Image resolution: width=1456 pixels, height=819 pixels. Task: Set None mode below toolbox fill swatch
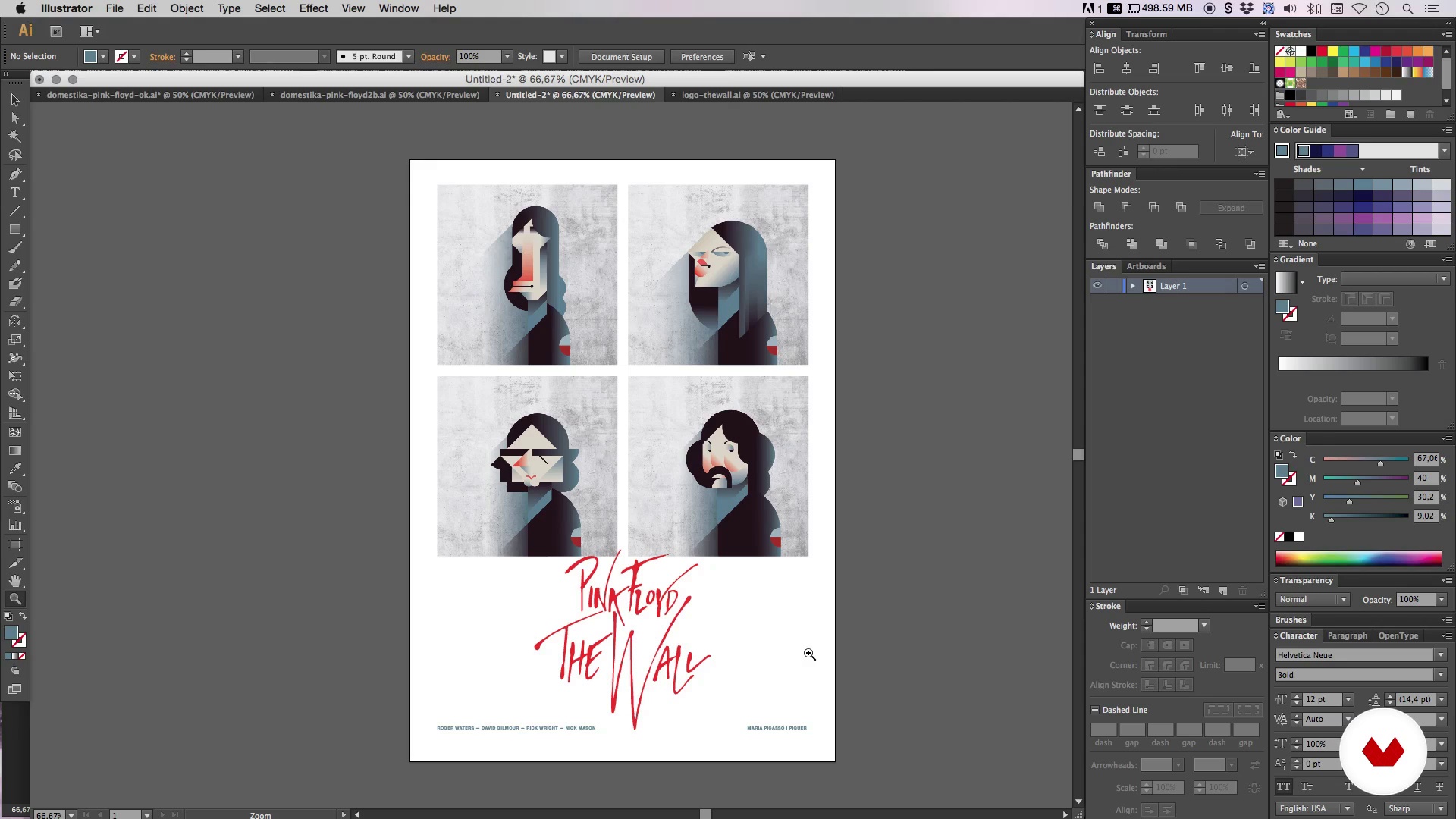point(22,656)
